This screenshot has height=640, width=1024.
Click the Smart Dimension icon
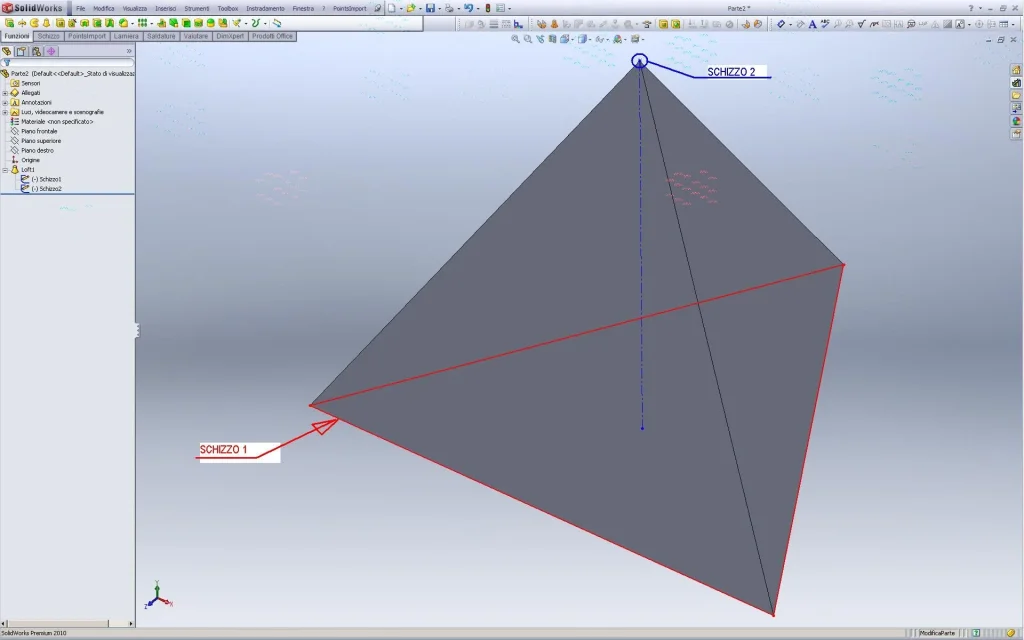[780, 24]
